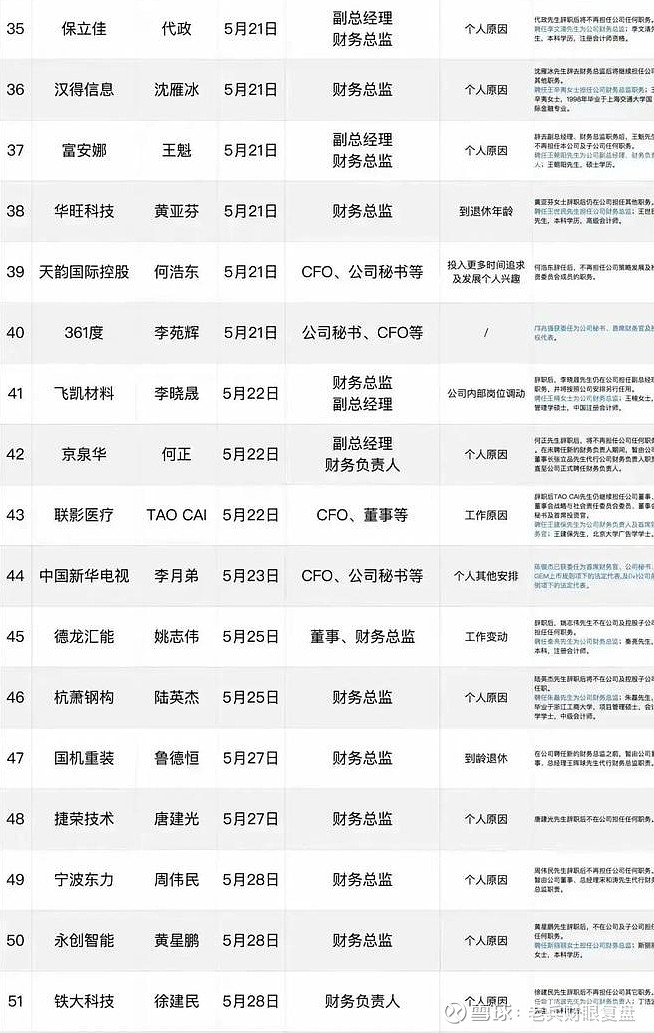
Task: Select the name TAO CAI
Action: tap(177, 515)
